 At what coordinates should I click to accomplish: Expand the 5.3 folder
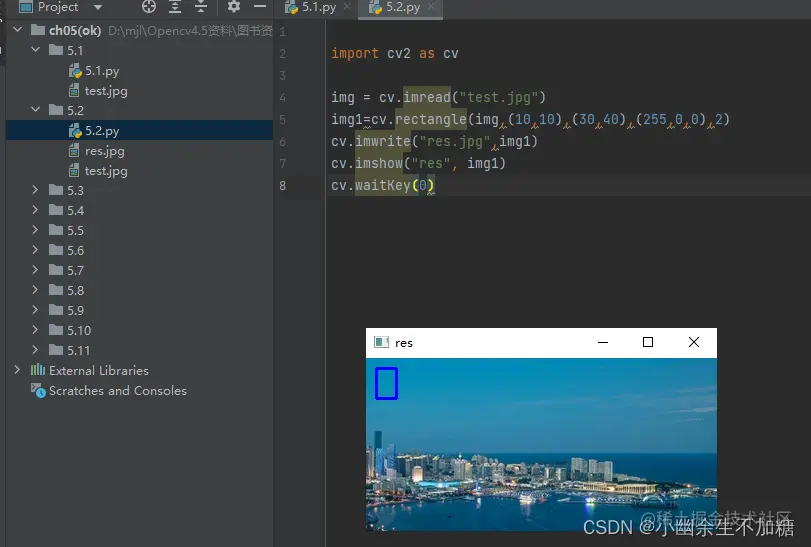point(35,190)
